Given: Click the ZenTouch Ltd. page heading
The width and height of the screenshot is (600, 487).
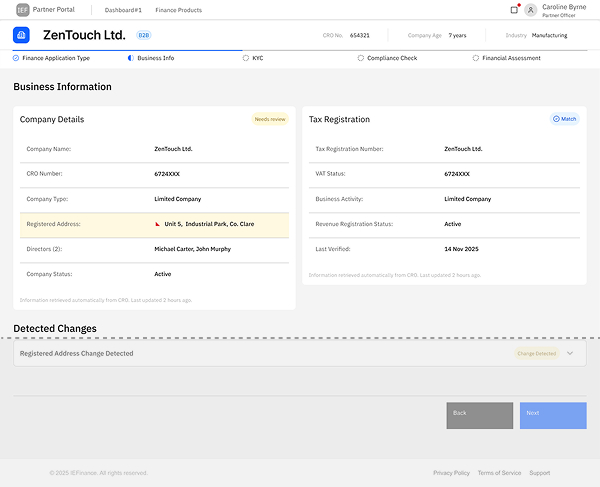Looking at the screenshot, I should click(84, 35).
